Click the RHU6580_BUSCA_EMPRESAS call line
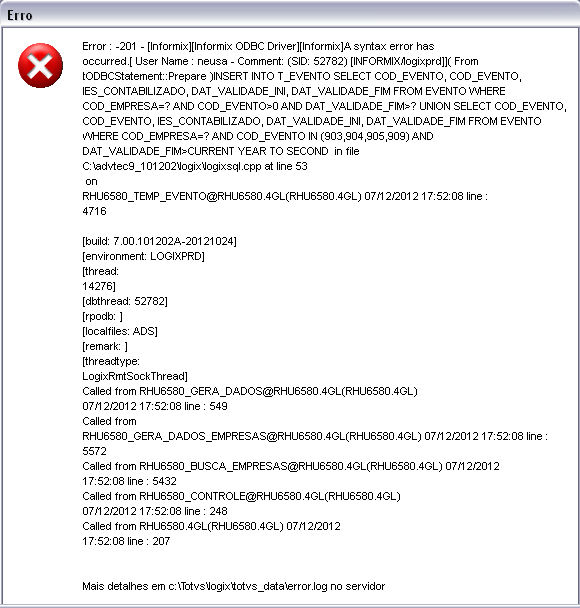580x608 pixels. [291, 466]
